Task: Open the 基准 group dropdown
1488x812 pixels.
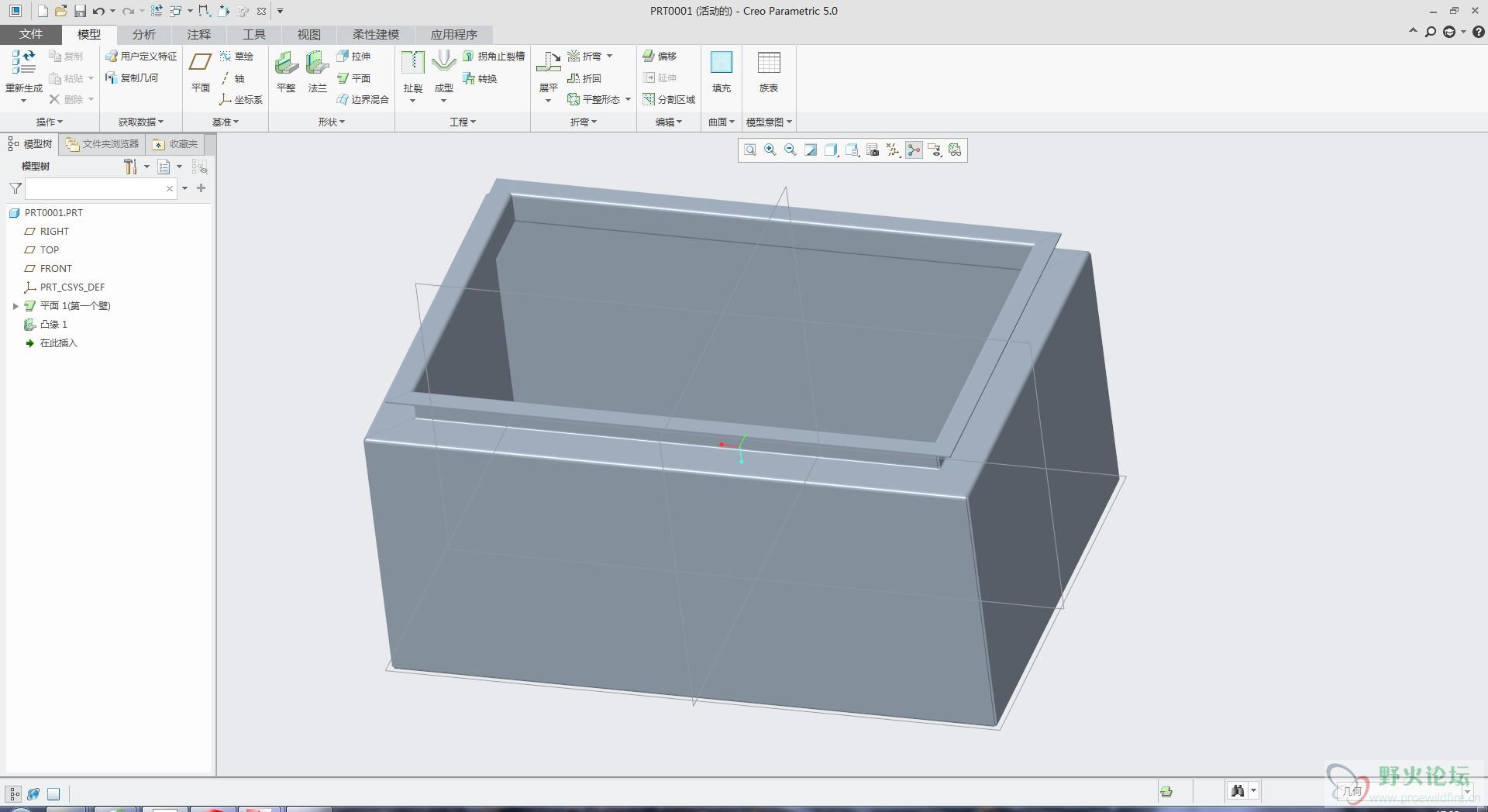Action: point(226,122)
